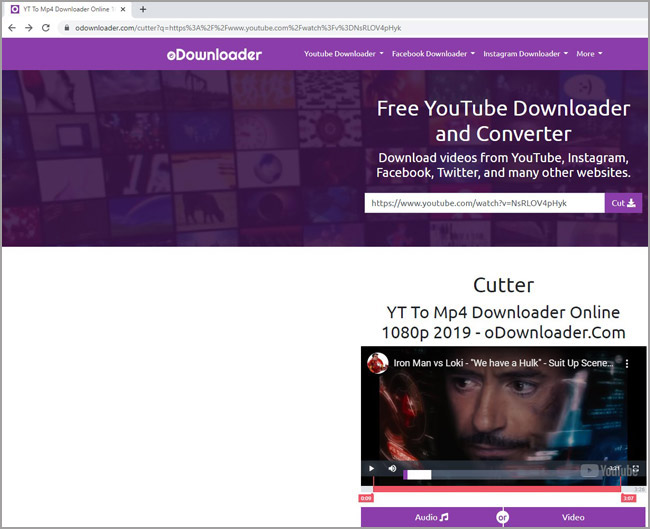
Task: Click the 3:07 end cut marker
Action: click(x=628, y=498)
